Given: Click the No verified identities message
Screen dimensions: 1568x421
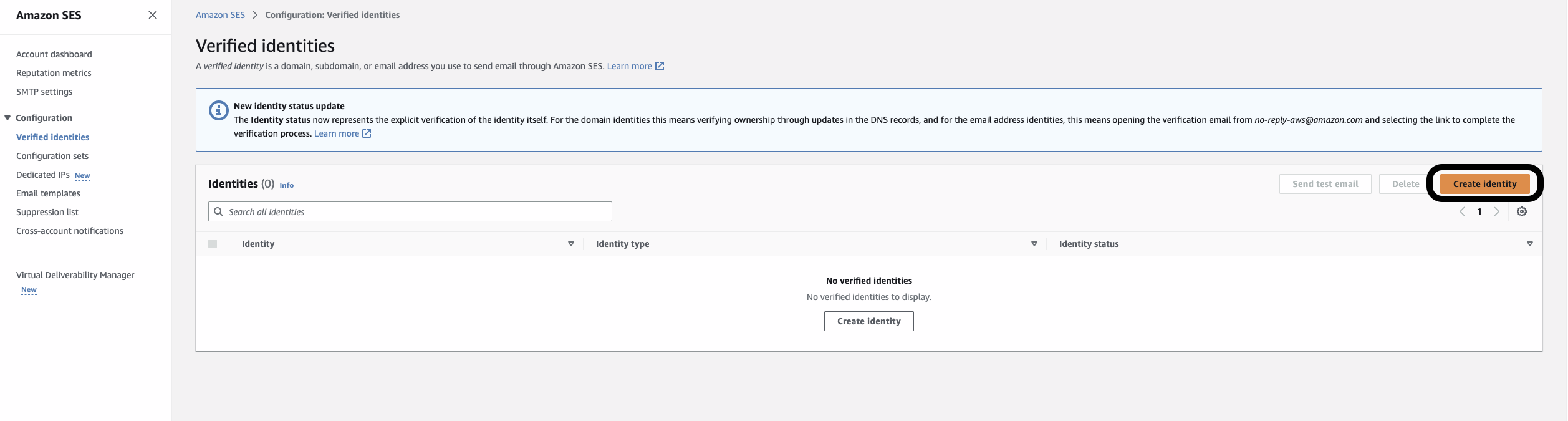Looking at the screenshot, I should [868, 281].
